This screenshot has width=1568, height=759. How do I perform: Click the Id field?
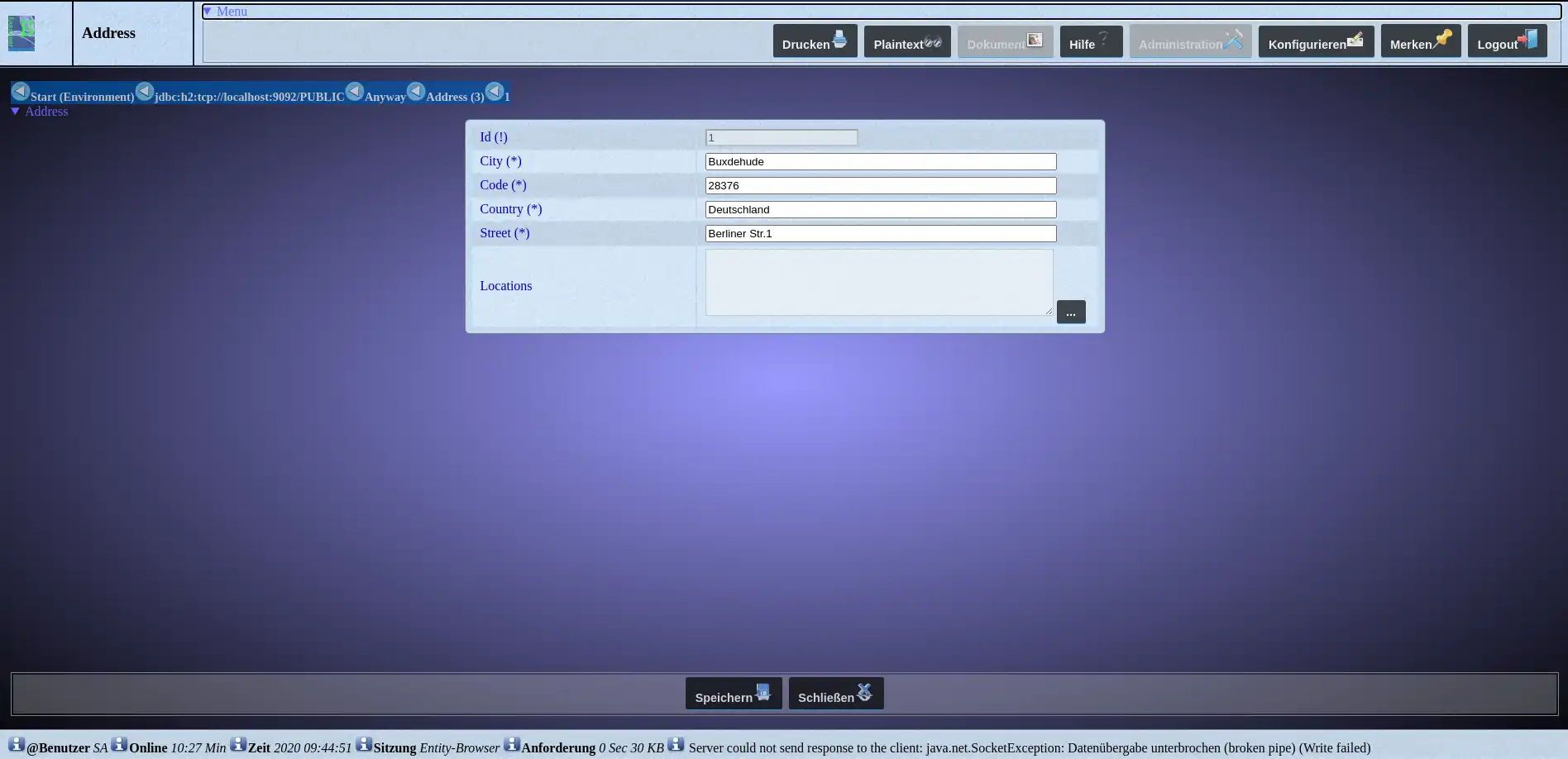coord(782,138)
